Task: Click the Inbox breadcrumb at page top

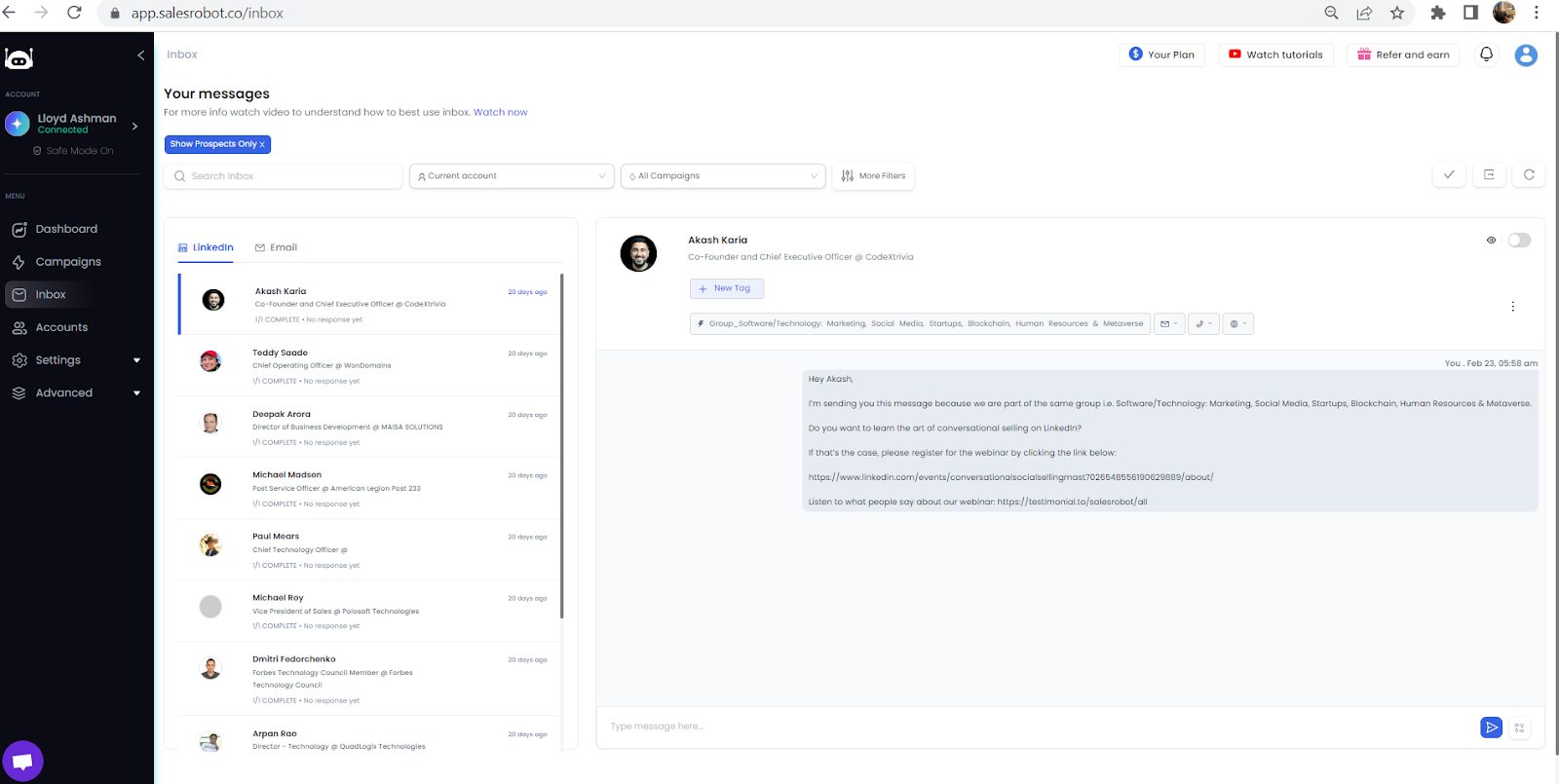Action: [x=181, y=55]
